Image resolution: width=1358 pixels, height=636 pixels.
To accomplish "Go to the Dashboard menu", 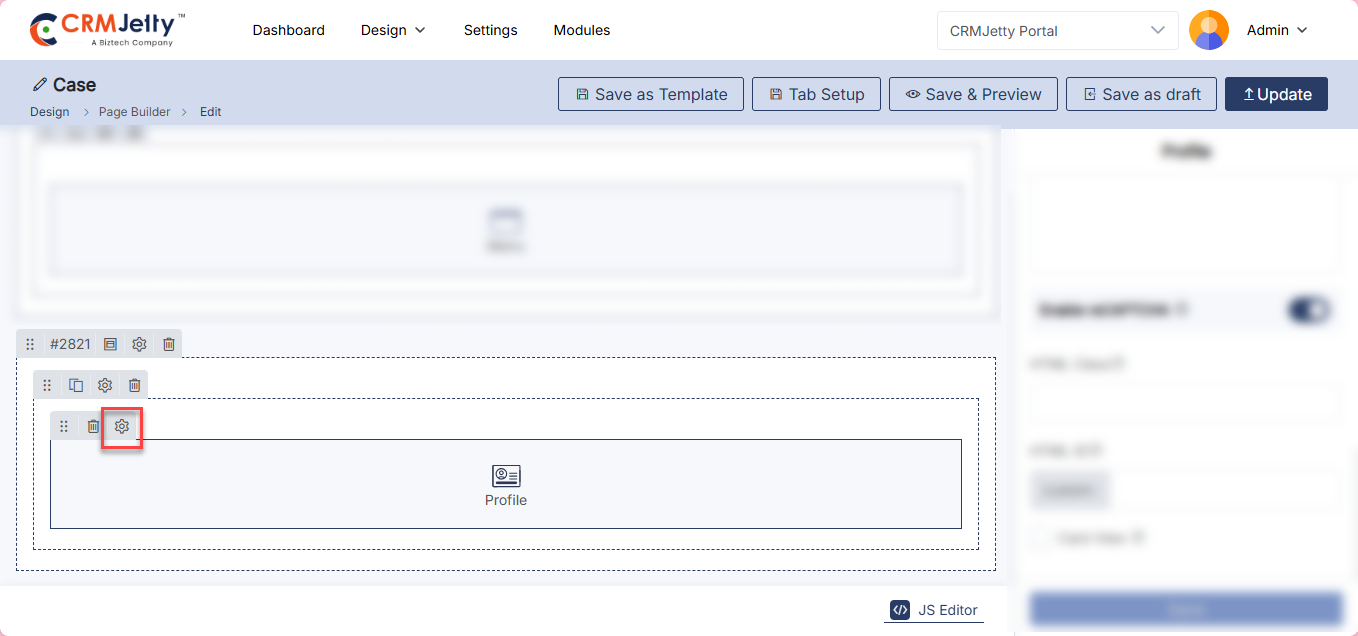I will [288, 30].
